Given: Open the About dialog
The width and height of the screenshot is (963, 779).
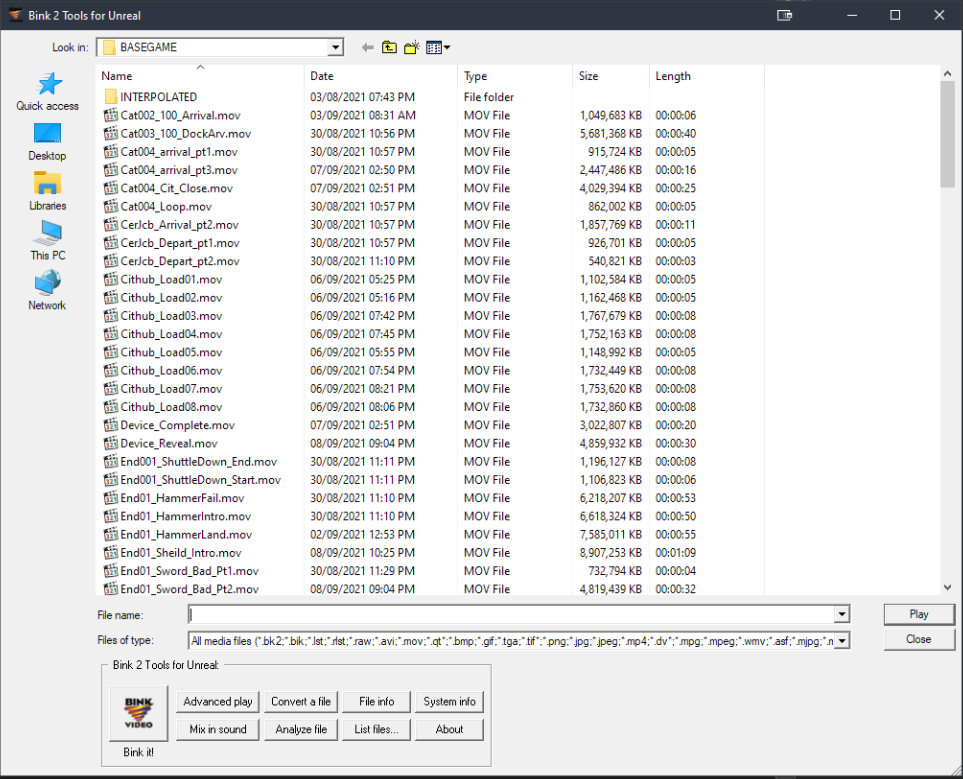Looking at the screenshot, I should (x=450, y=729).
